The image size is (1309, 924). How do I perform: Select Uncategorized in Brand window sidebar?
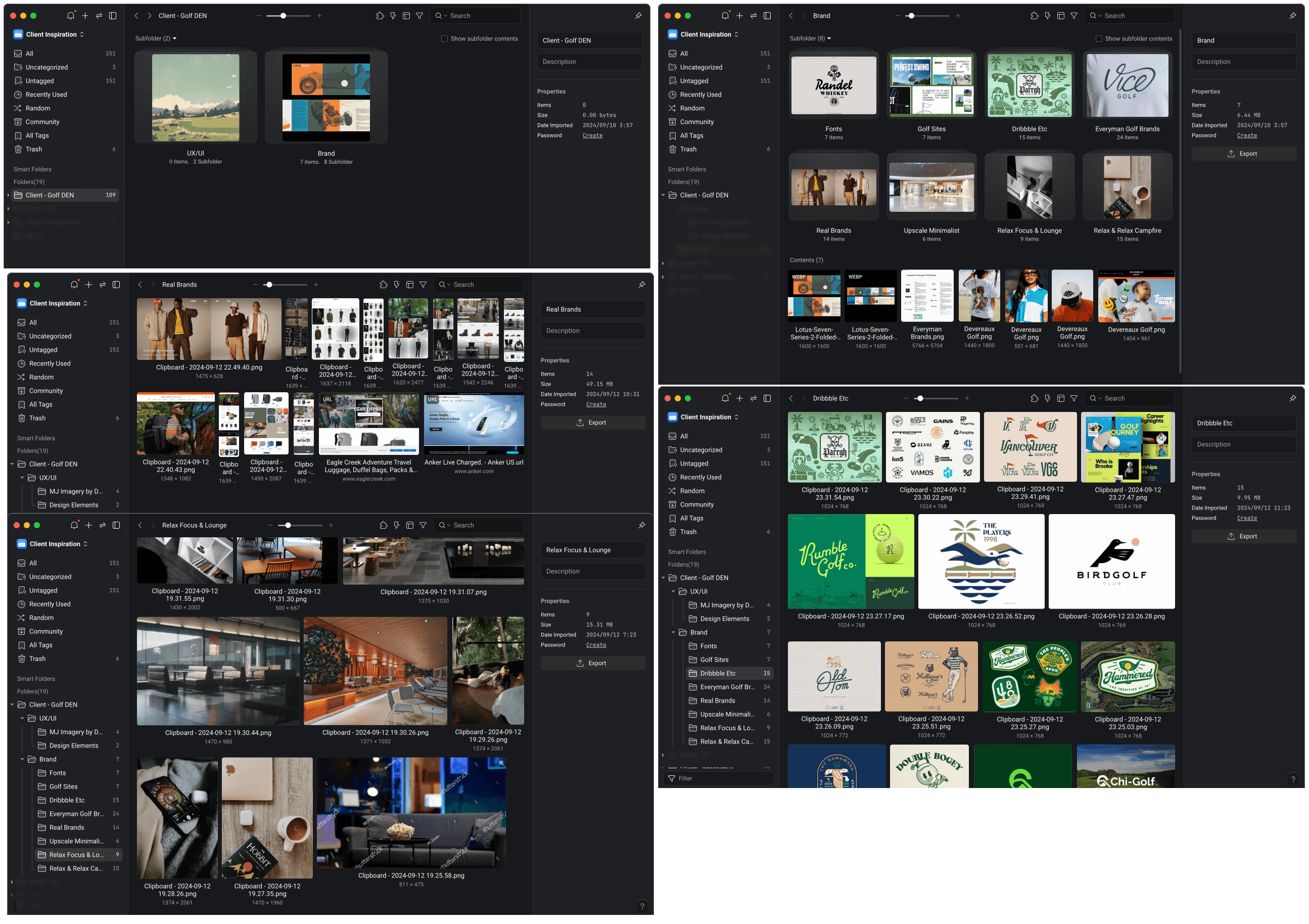[x=720, y=67]
